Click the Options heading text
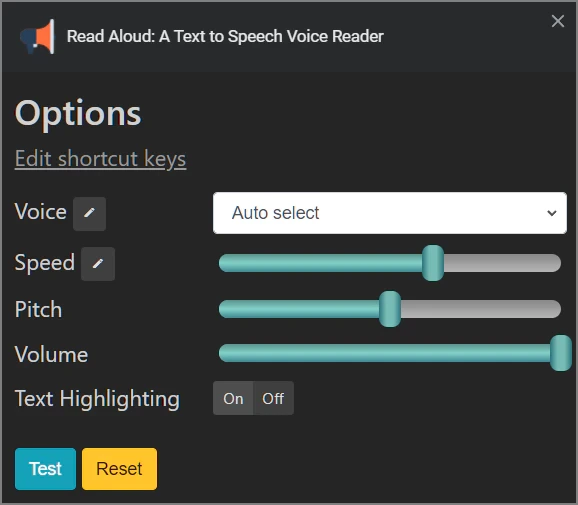The width and height of the screenshot is (578, 505). (x=78, y=114)
